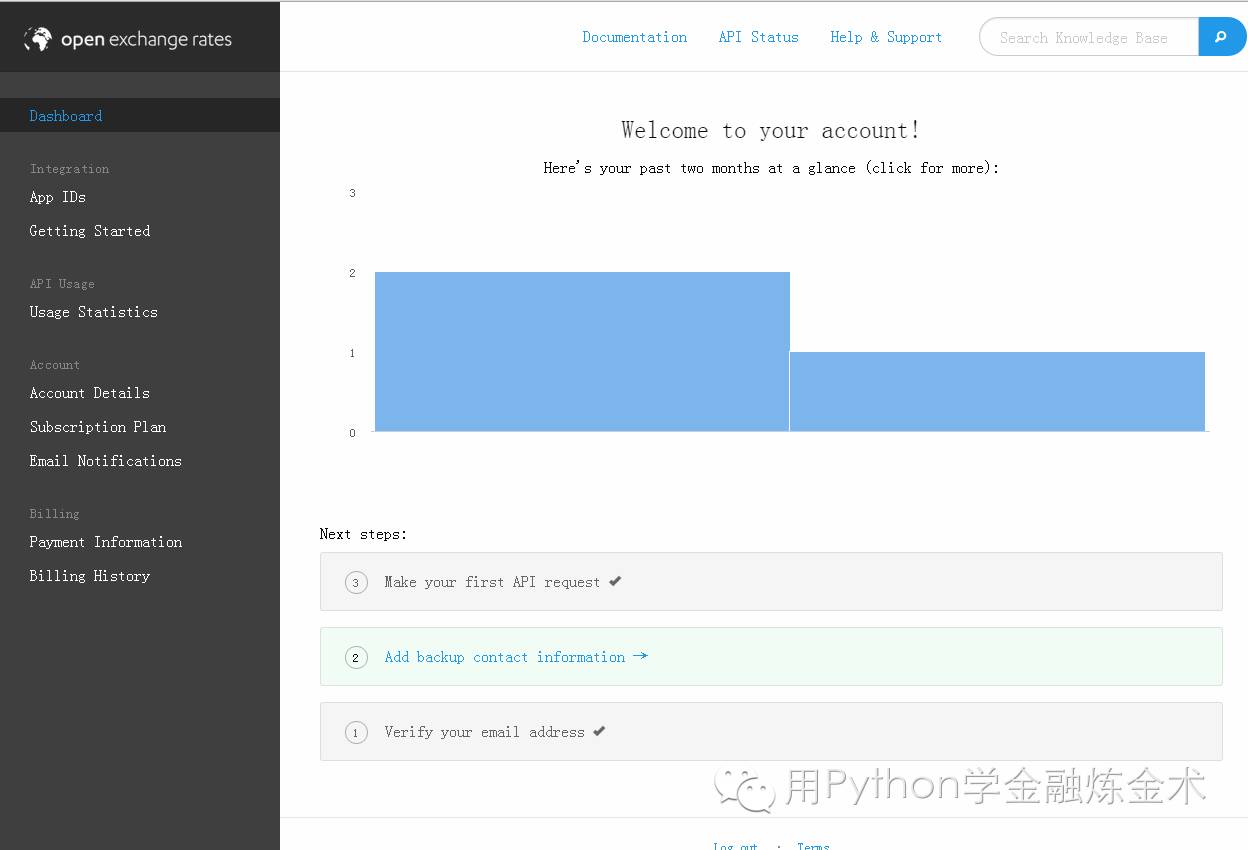View the Subscription Plan page
The height and width of the screenshot is (850, 1248).
(98, 427)
